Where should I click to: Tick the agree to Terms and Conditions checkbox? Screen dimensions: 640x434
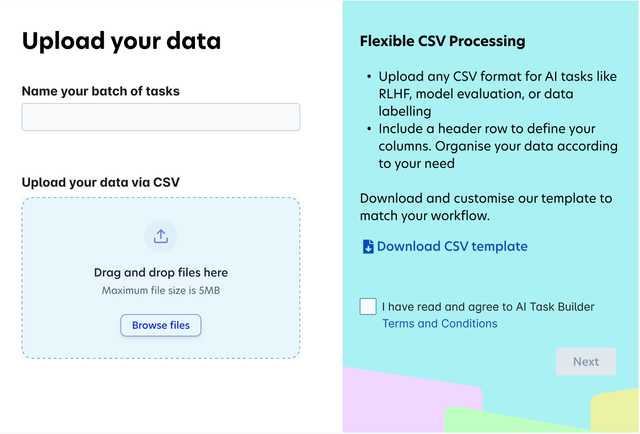368,307
